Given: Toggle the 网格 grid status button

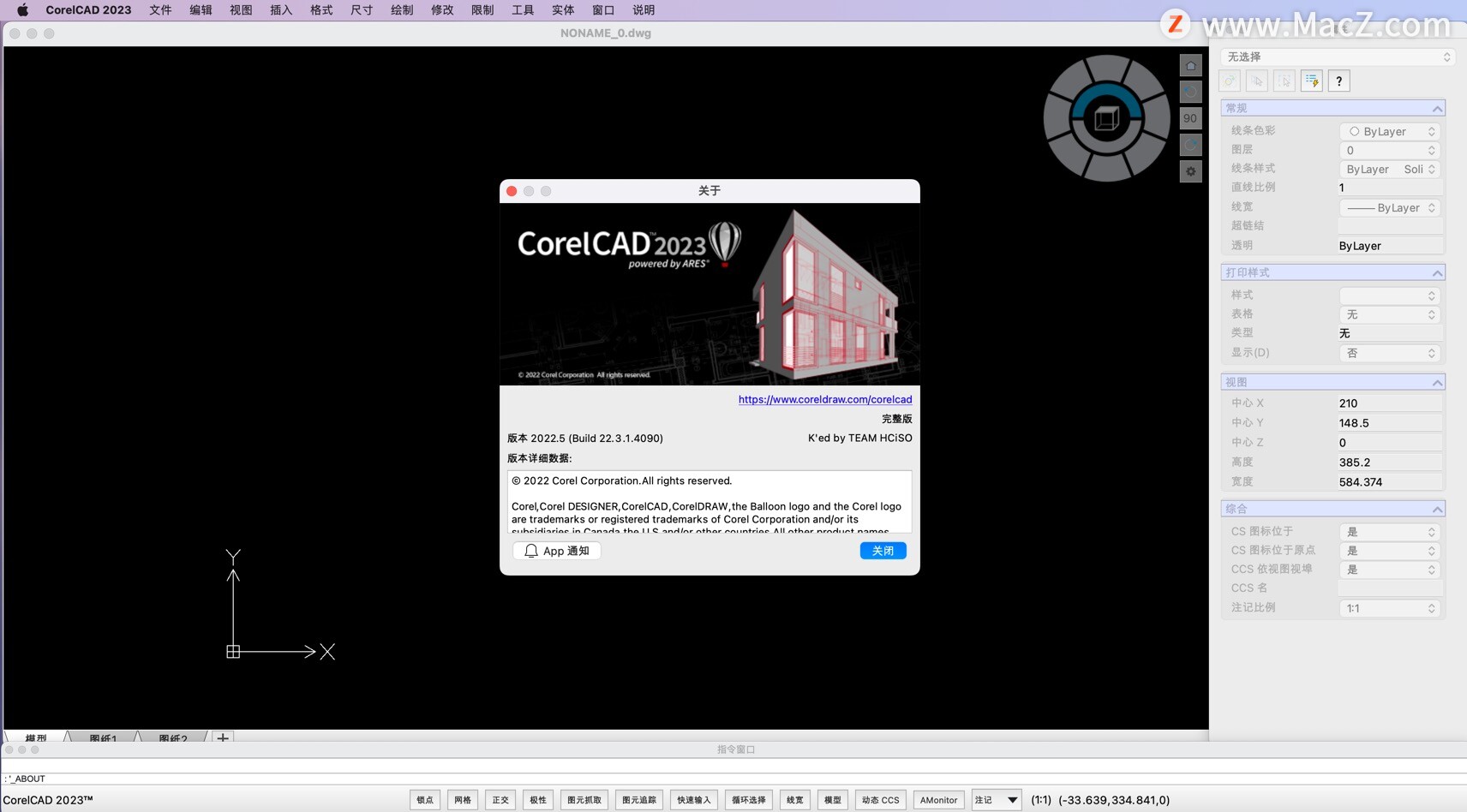Looking at the screenshot, I should (x=463, y=800).
